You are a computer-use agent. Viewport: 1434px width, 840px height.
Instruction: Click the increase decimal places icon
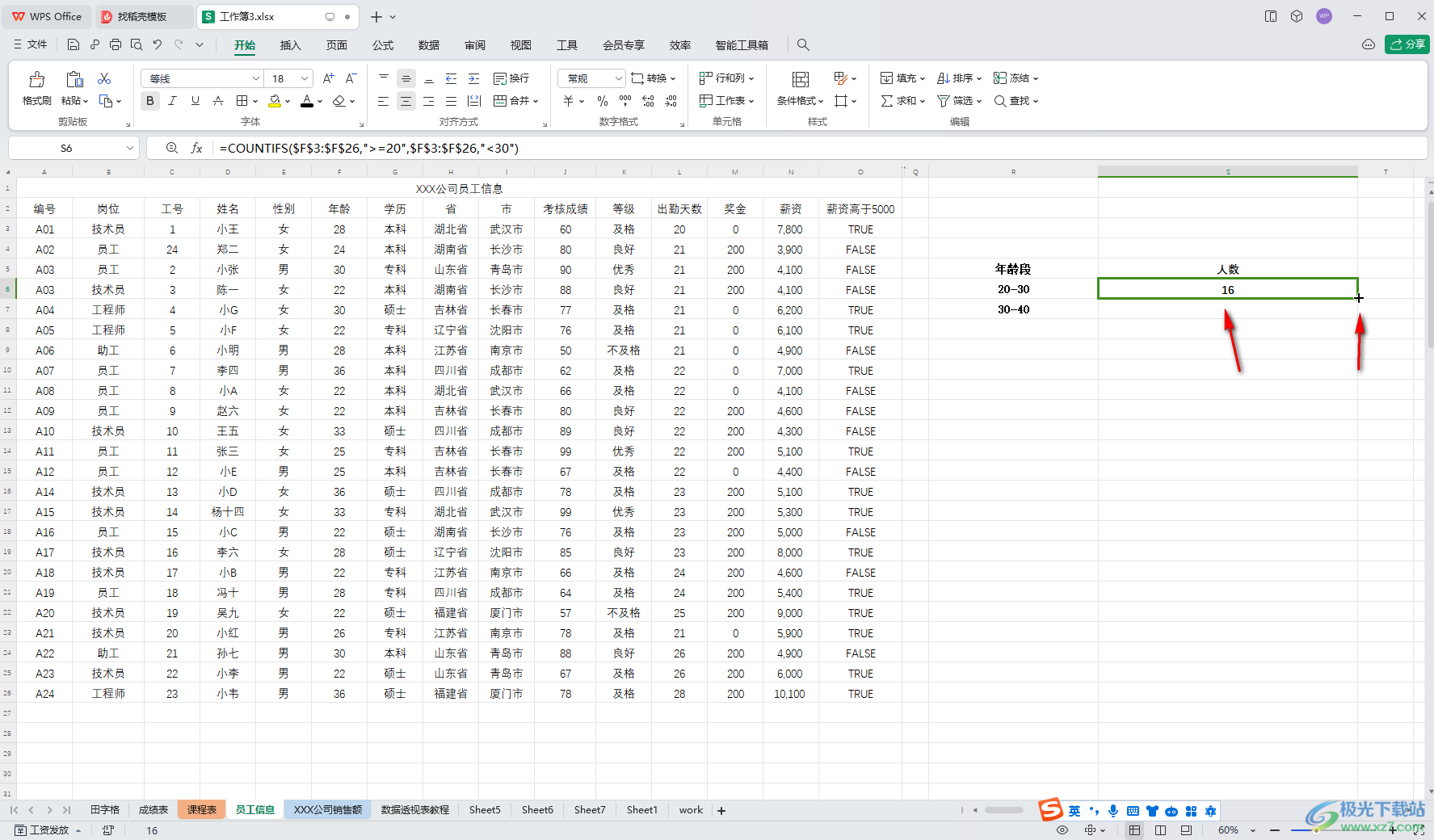pos(648,101)
